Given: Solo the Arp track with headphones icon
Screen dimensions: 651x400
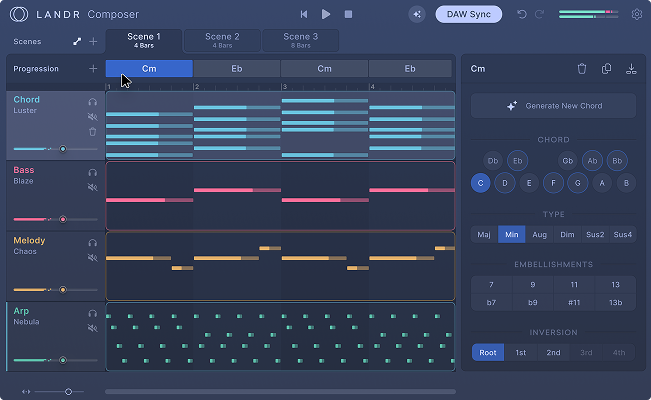Looking at the screenshot, I should coord(93,314).
